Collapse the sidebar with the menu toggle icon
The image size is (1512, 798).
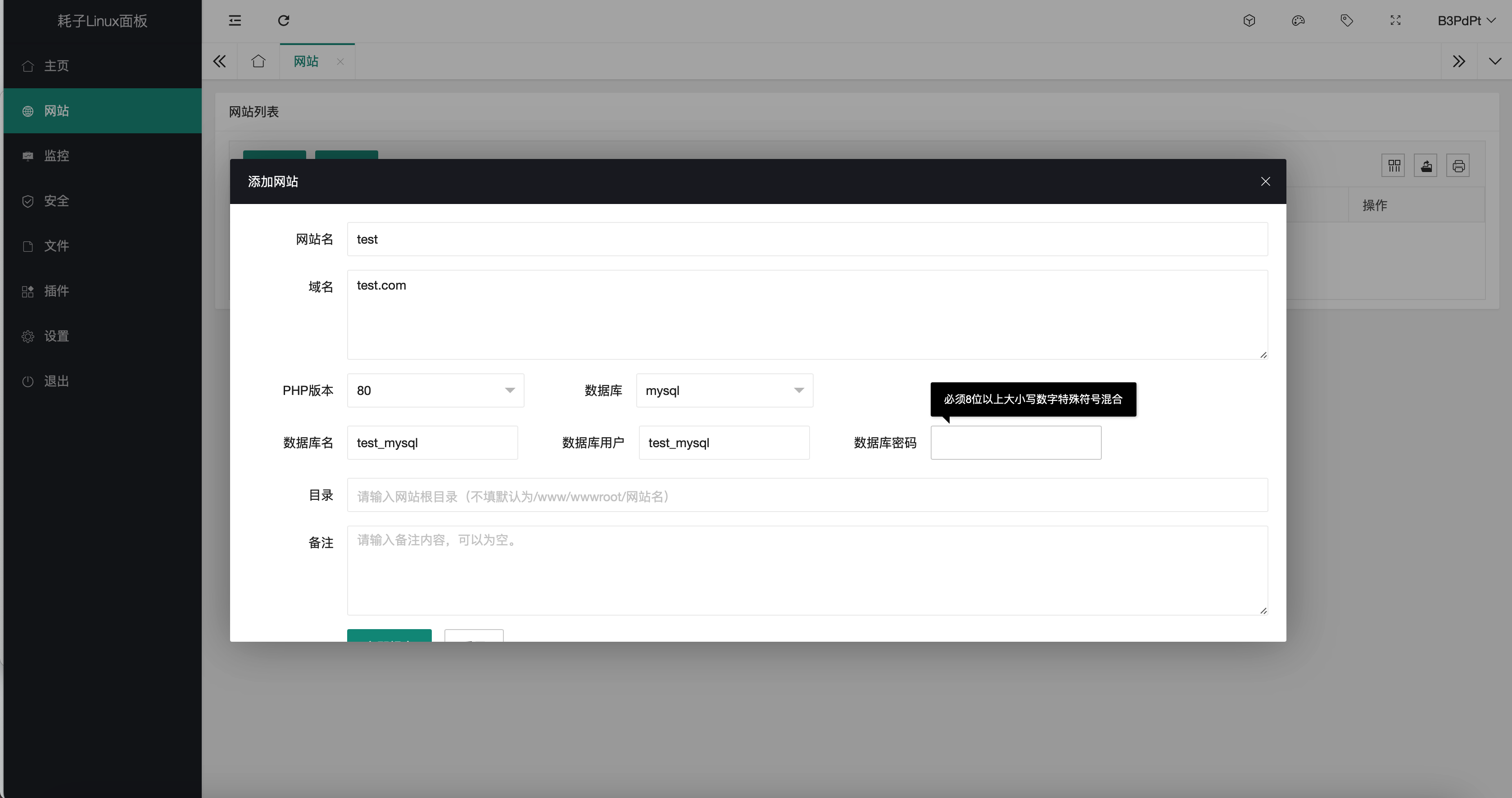click(x=235, y=21)
